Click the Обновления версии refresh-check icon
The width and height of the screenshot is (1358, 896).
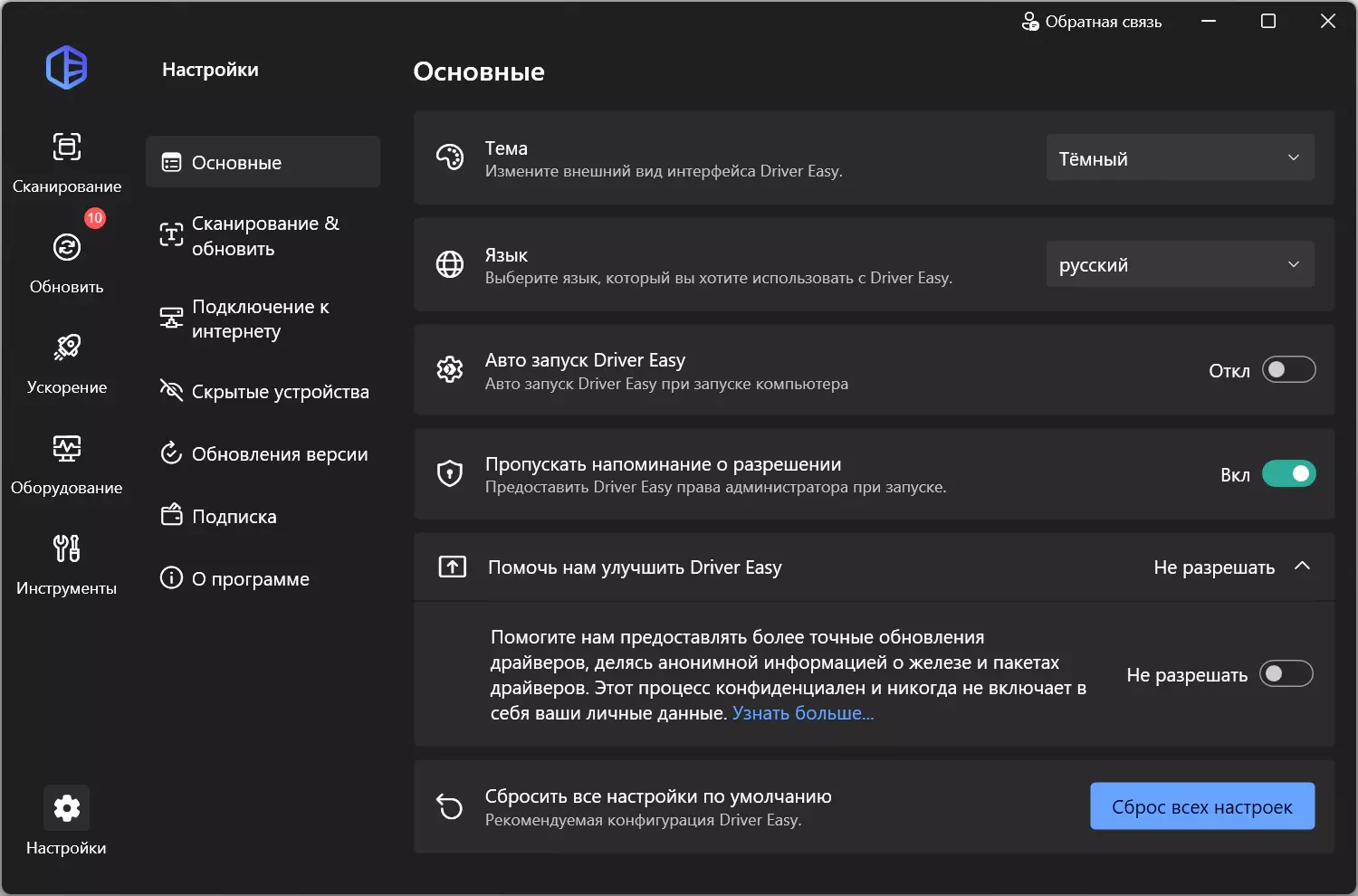point(171,453)
